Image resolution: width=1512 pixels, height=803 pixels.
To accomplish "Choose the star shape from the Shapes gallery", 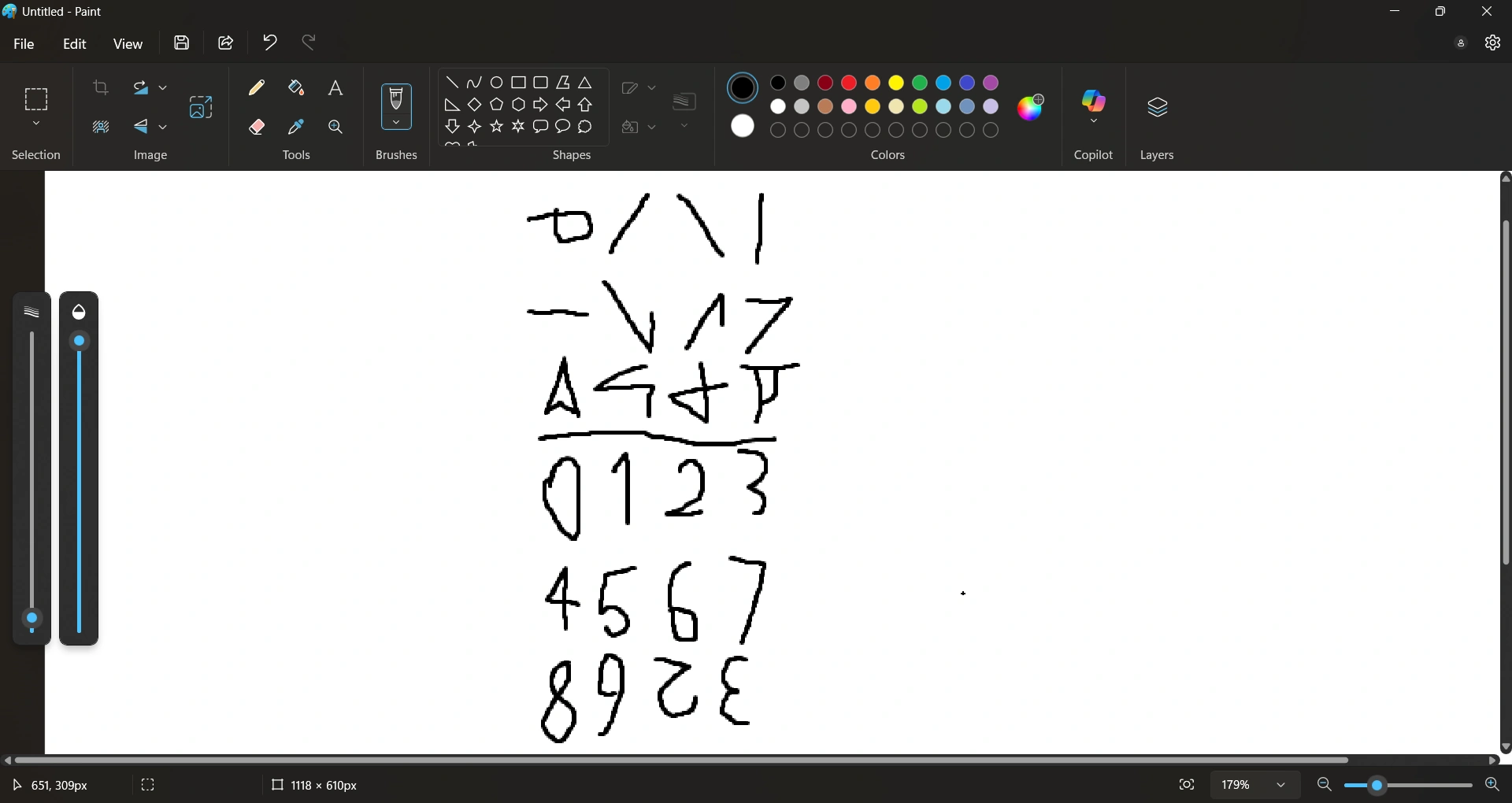I will tap(497, 126).
